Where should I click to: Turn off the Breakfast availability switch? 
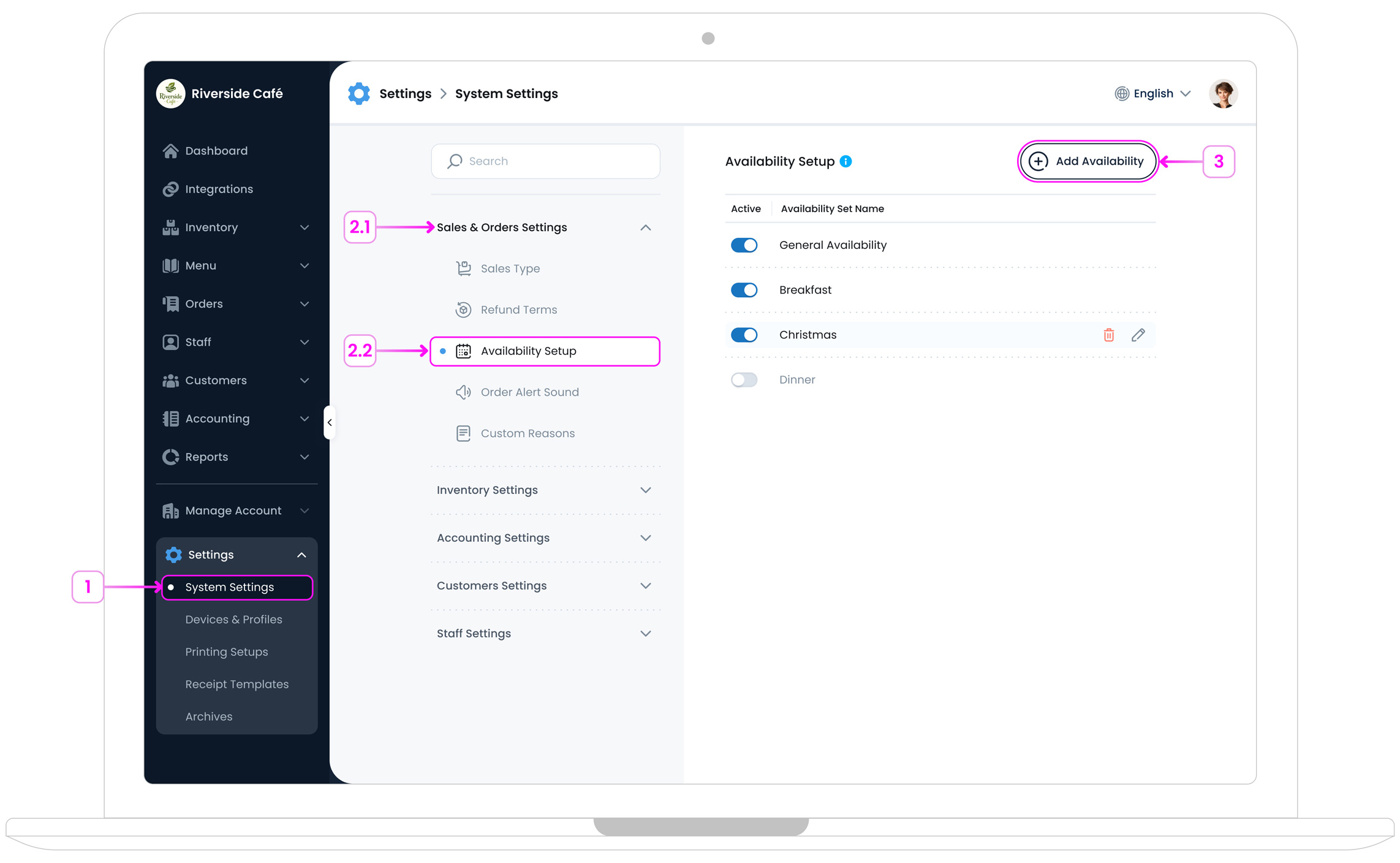click(x=744, y=290)
